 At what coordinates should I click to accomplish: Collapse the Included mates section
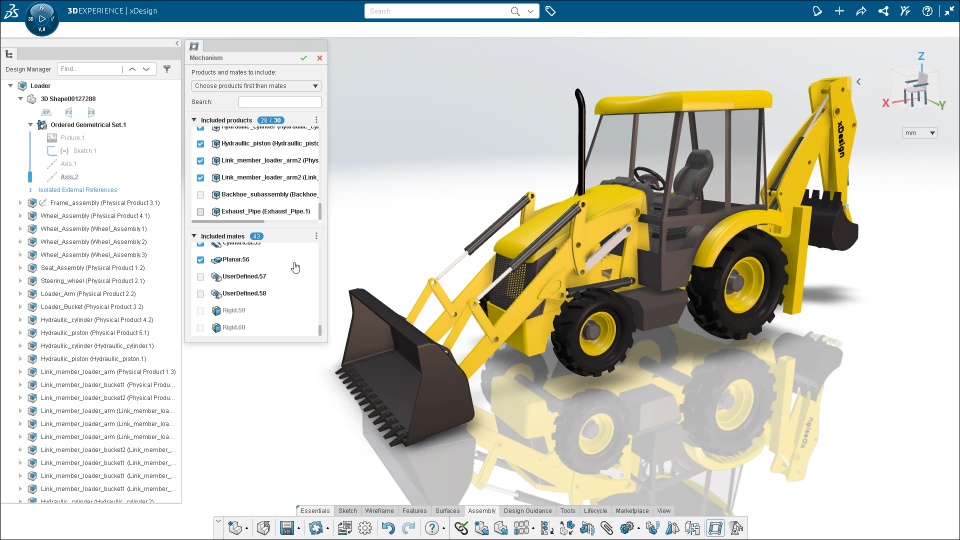point(194,236)
